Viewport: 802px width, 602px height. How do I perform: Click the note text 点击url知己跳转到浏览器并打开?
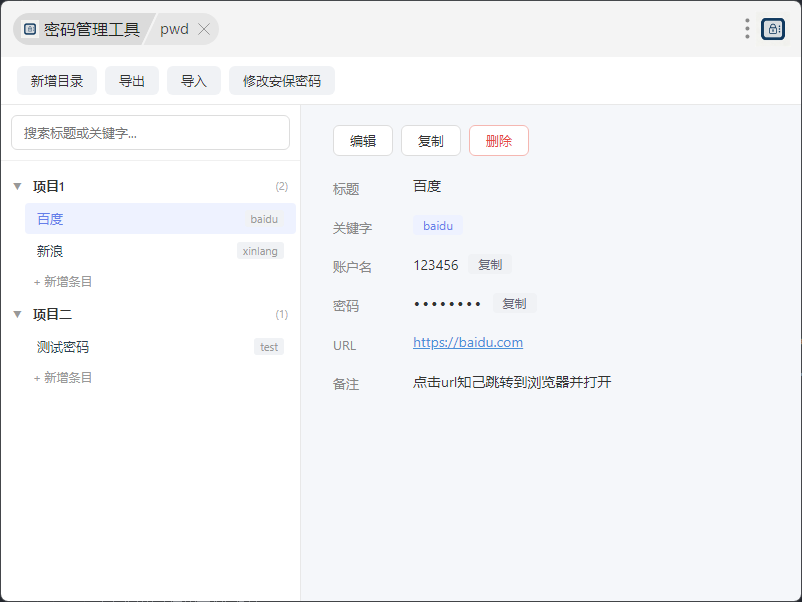click(512, 382)
